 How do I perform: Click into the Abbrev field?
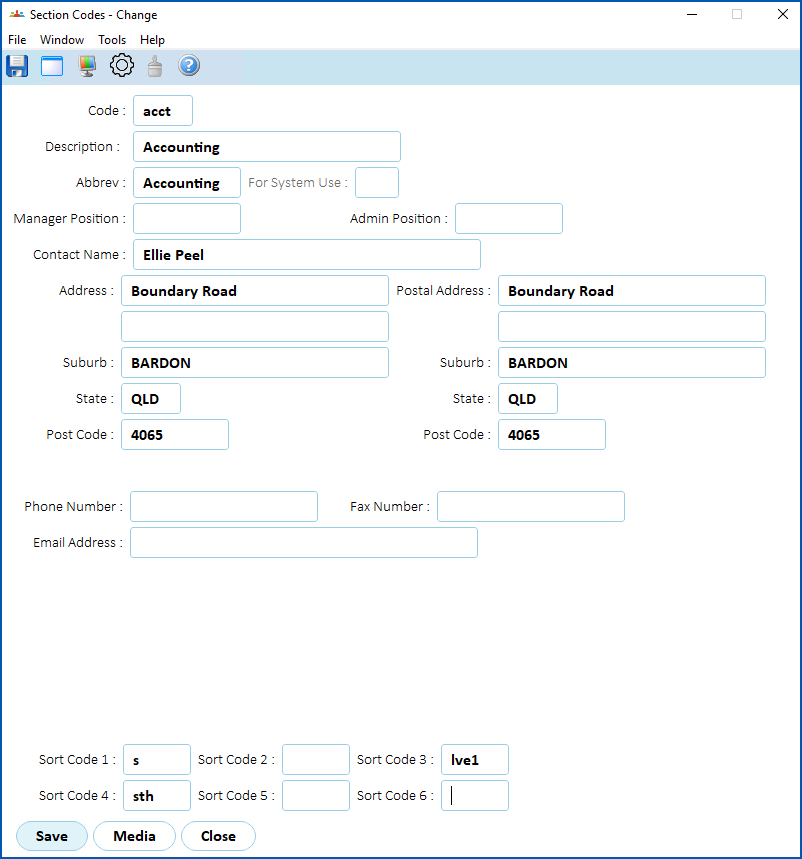[187, 183]
